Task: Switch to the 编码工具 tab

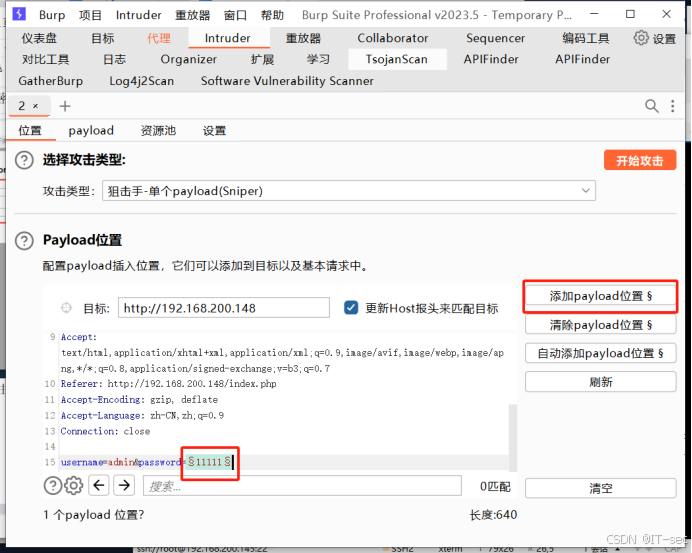Action: point(585,38)
